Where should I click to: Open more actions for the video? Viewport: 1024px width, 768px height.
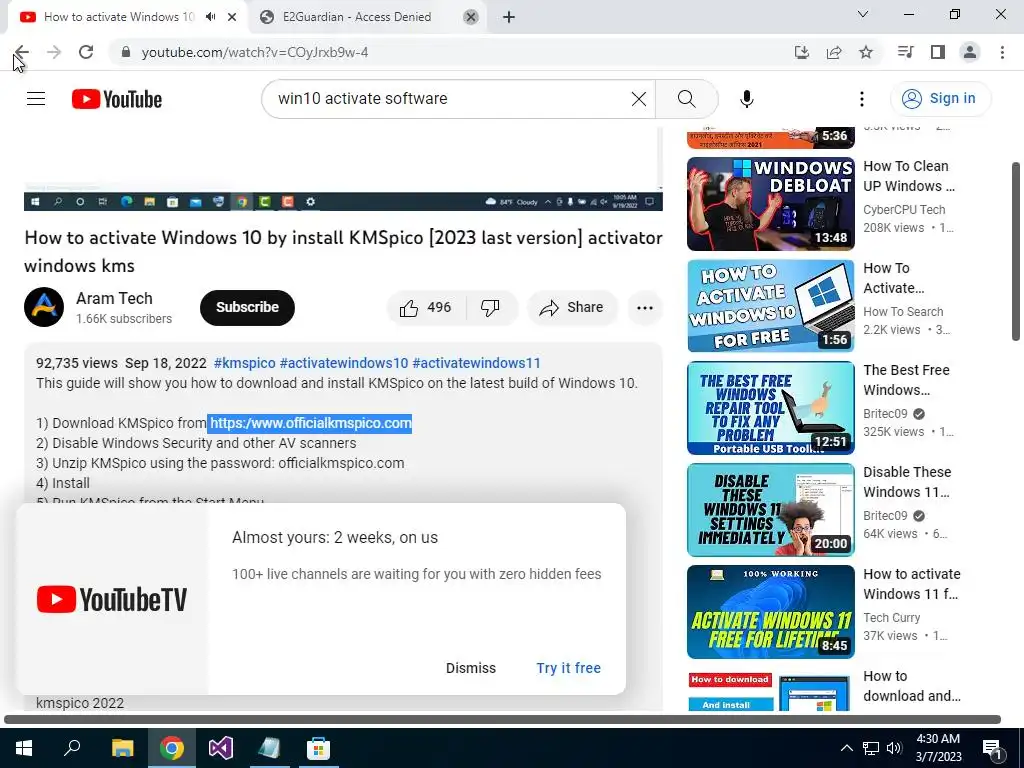coord(645,308)
